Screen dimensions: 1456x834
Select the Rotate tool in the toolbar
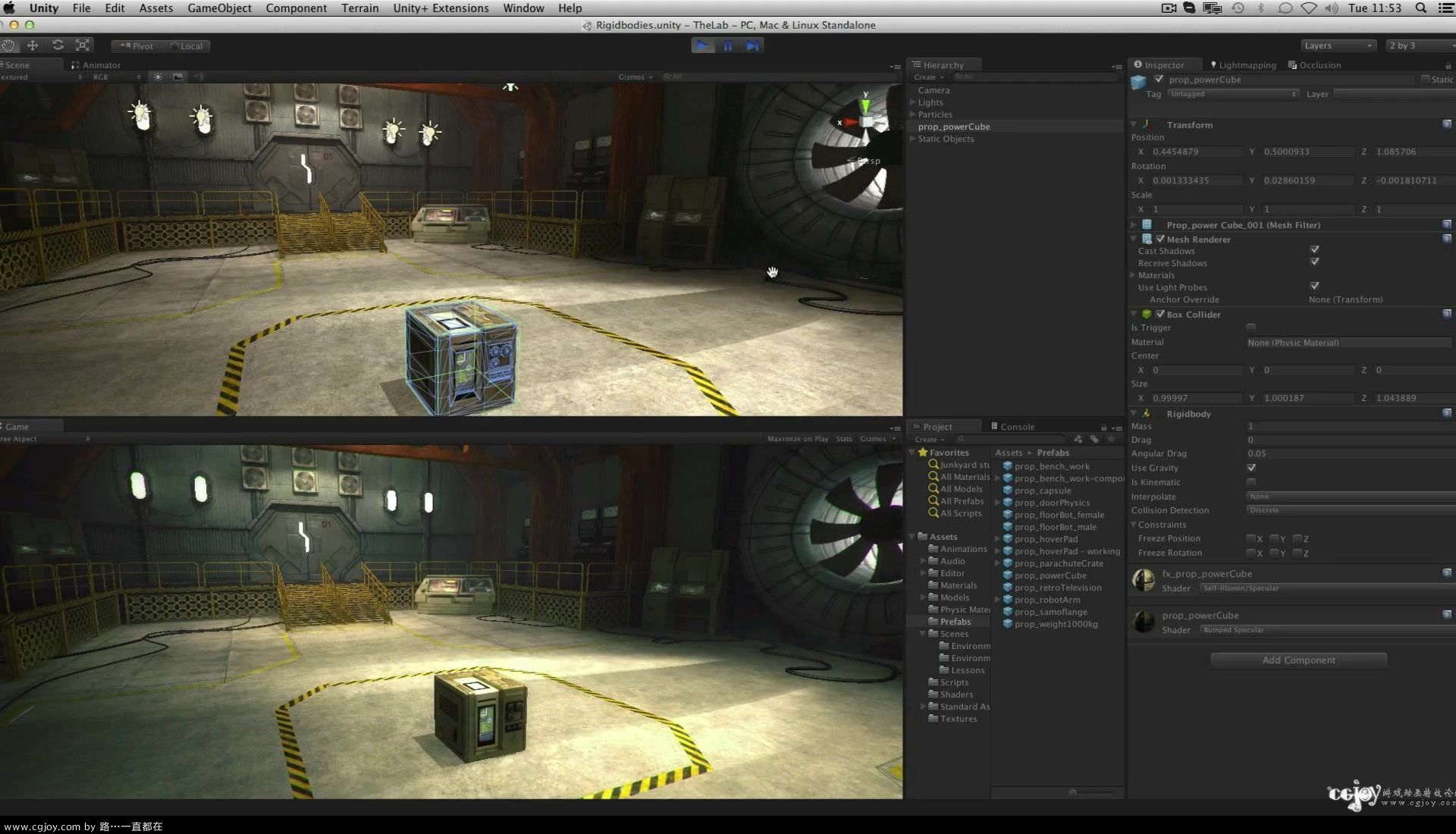[x=58, y=45]
